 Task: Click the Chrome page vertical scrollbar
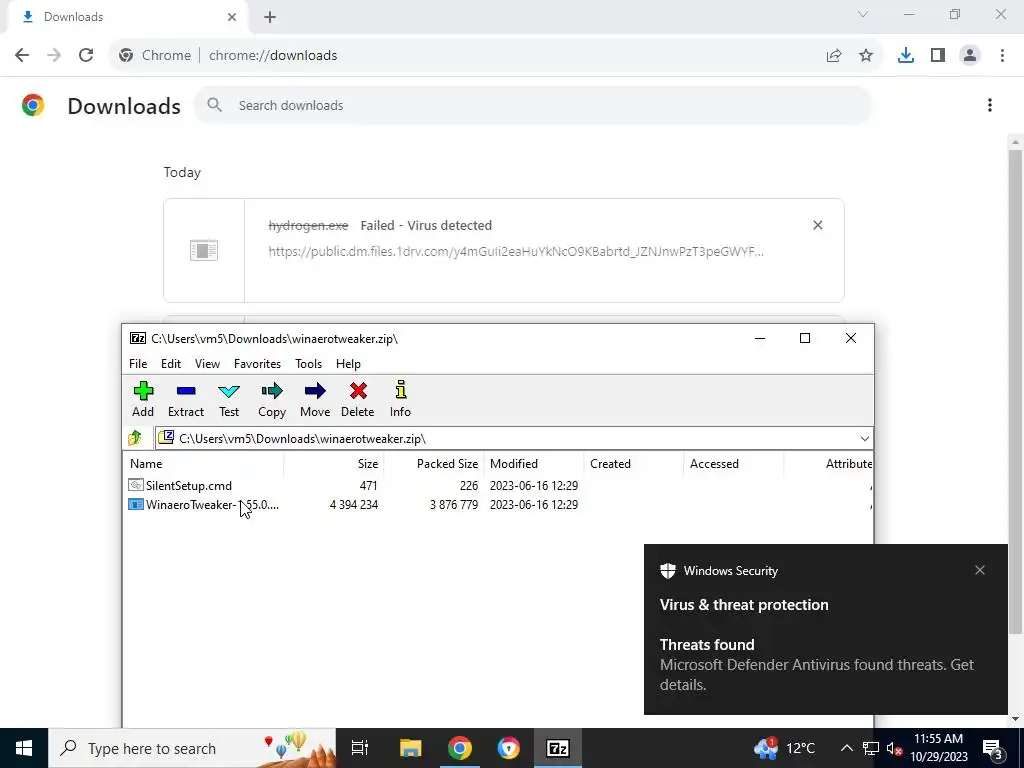(1015, 392)
